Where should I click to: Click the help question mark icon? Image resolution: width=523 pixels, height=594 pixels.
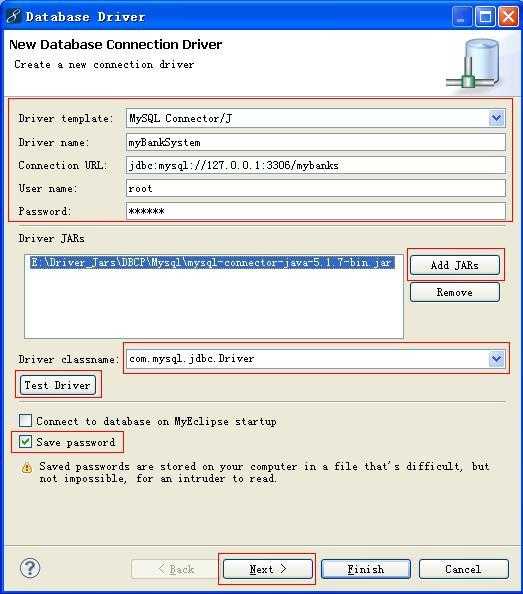(x=30, y=568)
